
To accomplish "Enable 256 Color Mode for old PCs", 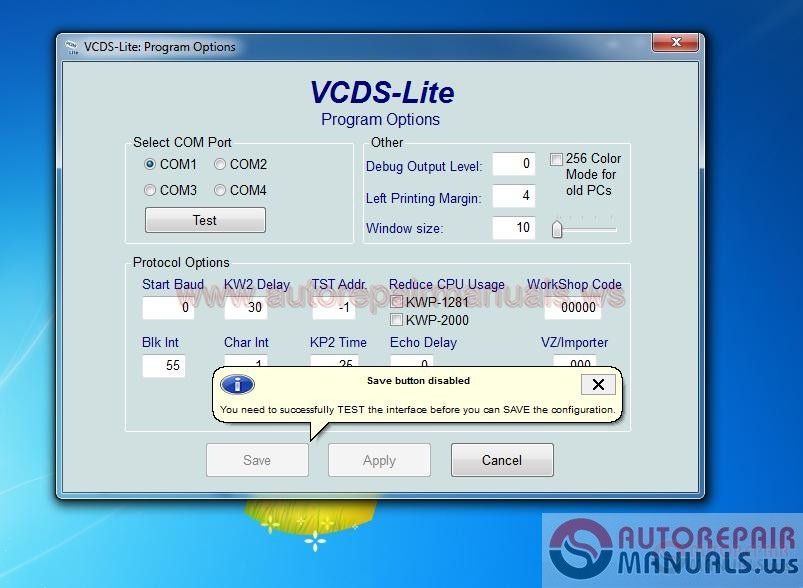I will 556,159.
